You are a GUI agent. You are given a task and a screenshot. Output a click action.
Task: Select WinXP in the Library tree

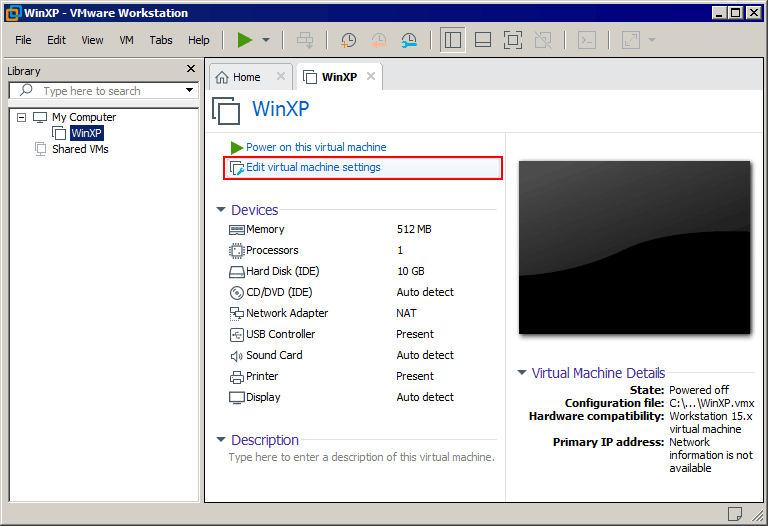(x=86, y=133)
